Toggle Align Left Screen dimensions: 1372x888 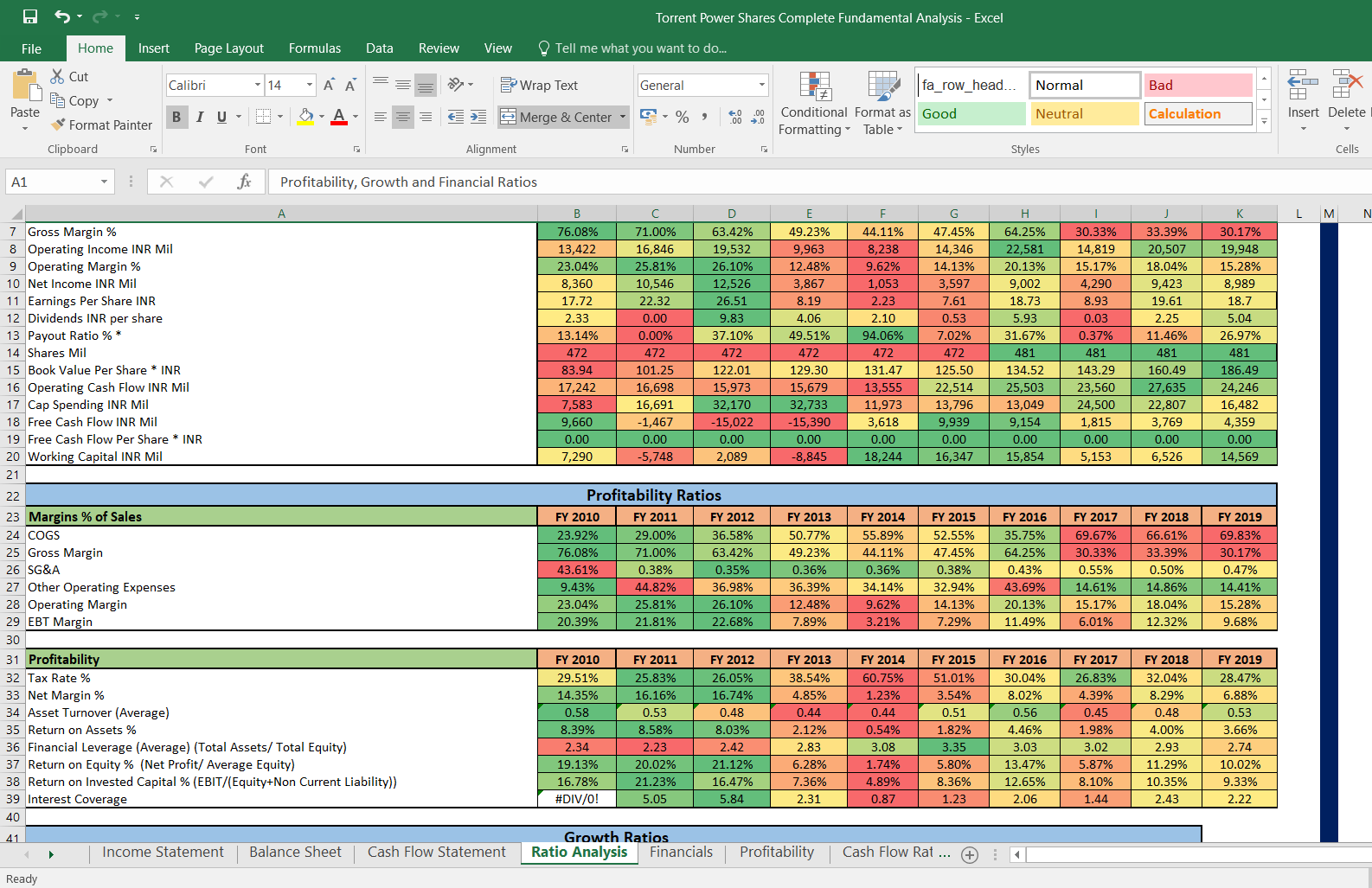(x=381, y=117)
